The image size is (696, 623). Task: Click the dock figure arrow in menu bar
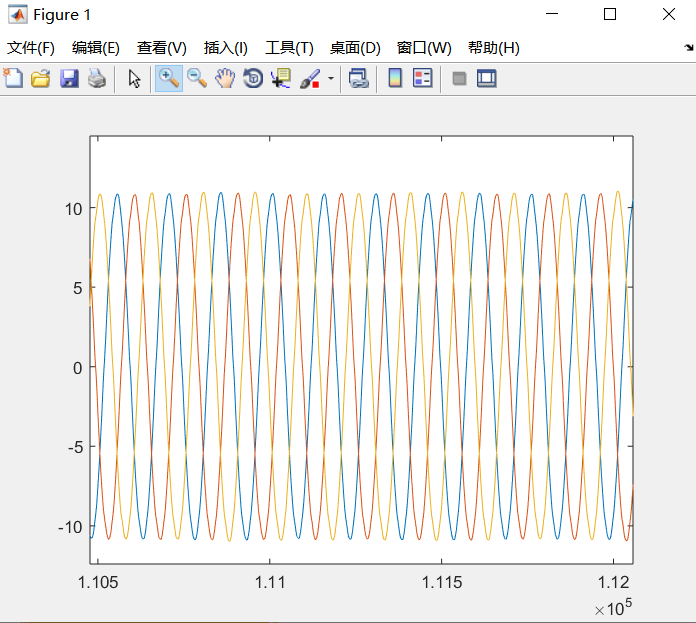coord(688,47)
